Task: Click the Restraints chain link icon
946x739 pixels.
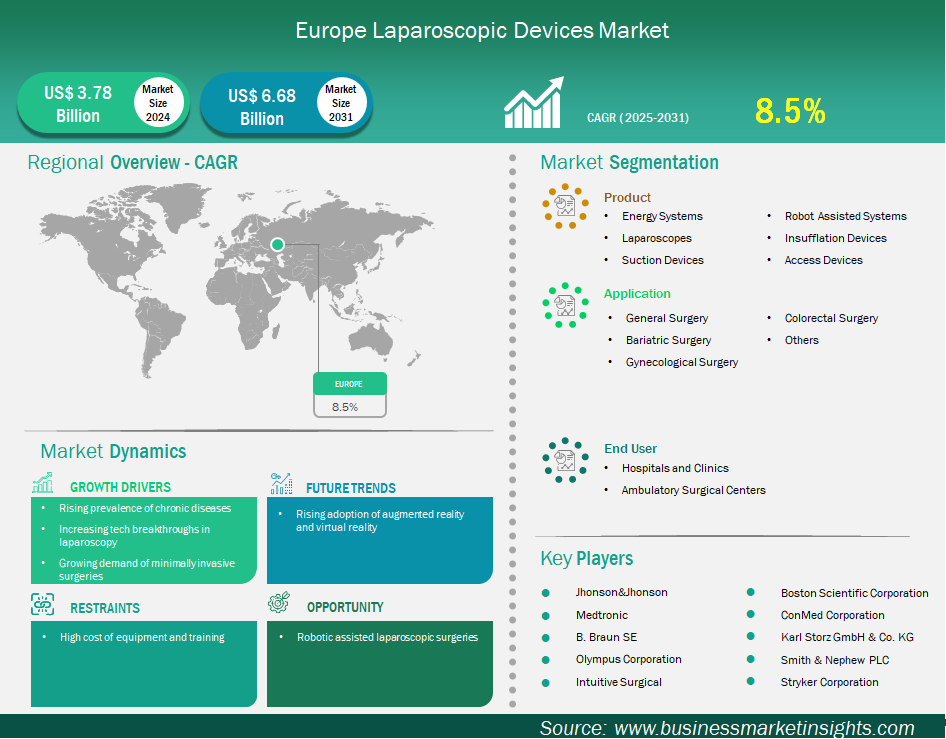Action: pos(43,604)
